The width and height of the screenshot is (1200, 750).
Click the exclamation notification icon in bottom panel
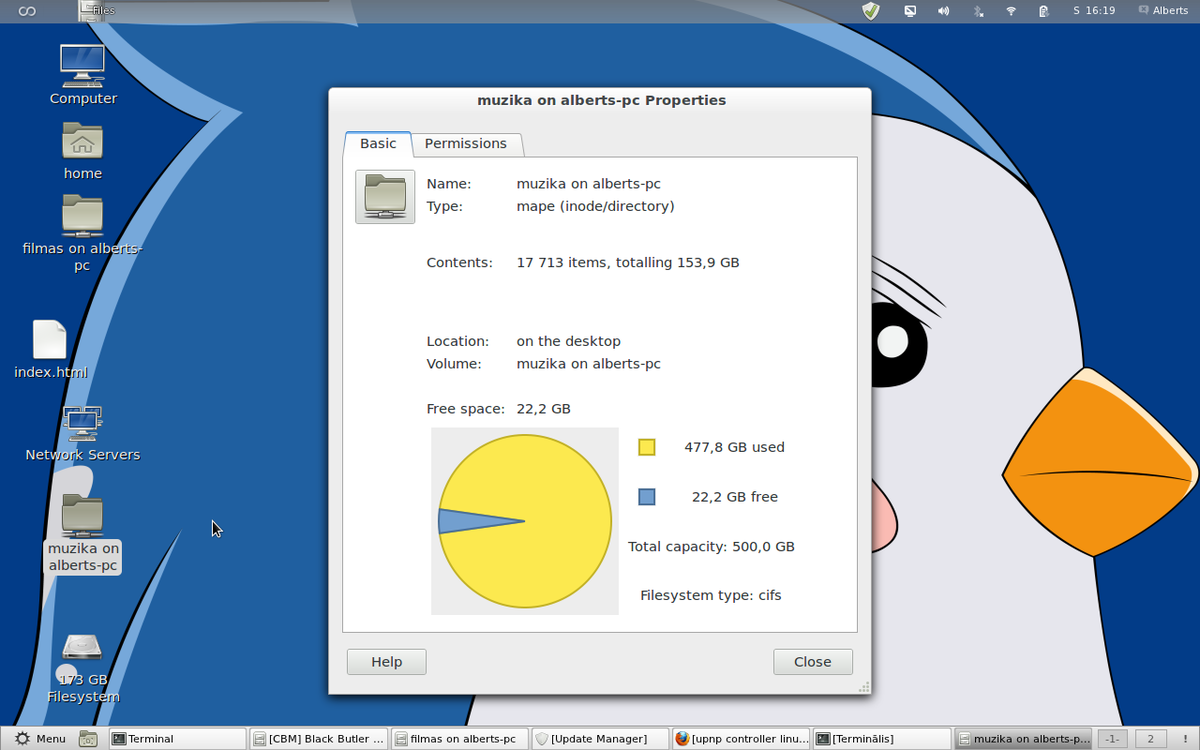pyautogui.click(x=1184, y=739)
